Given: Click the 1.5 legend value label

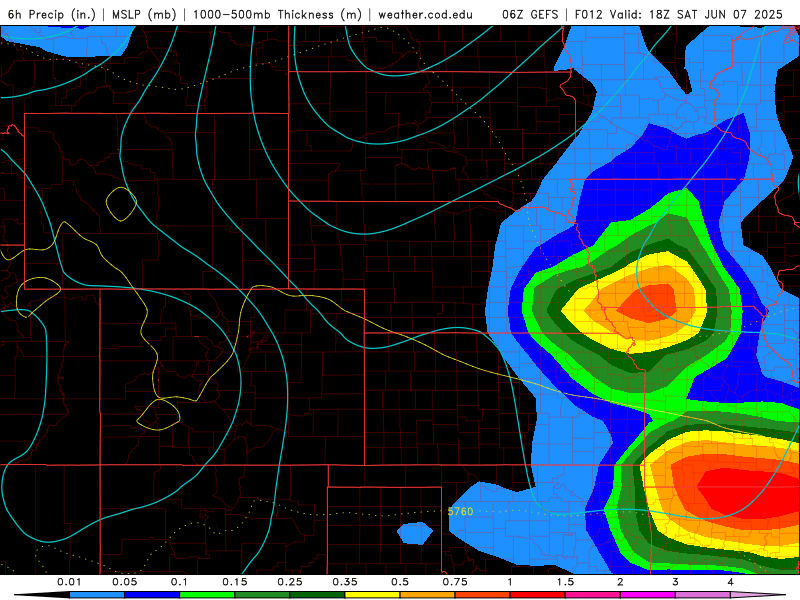Looking at the screenshot, I should (x=565, y=582).
